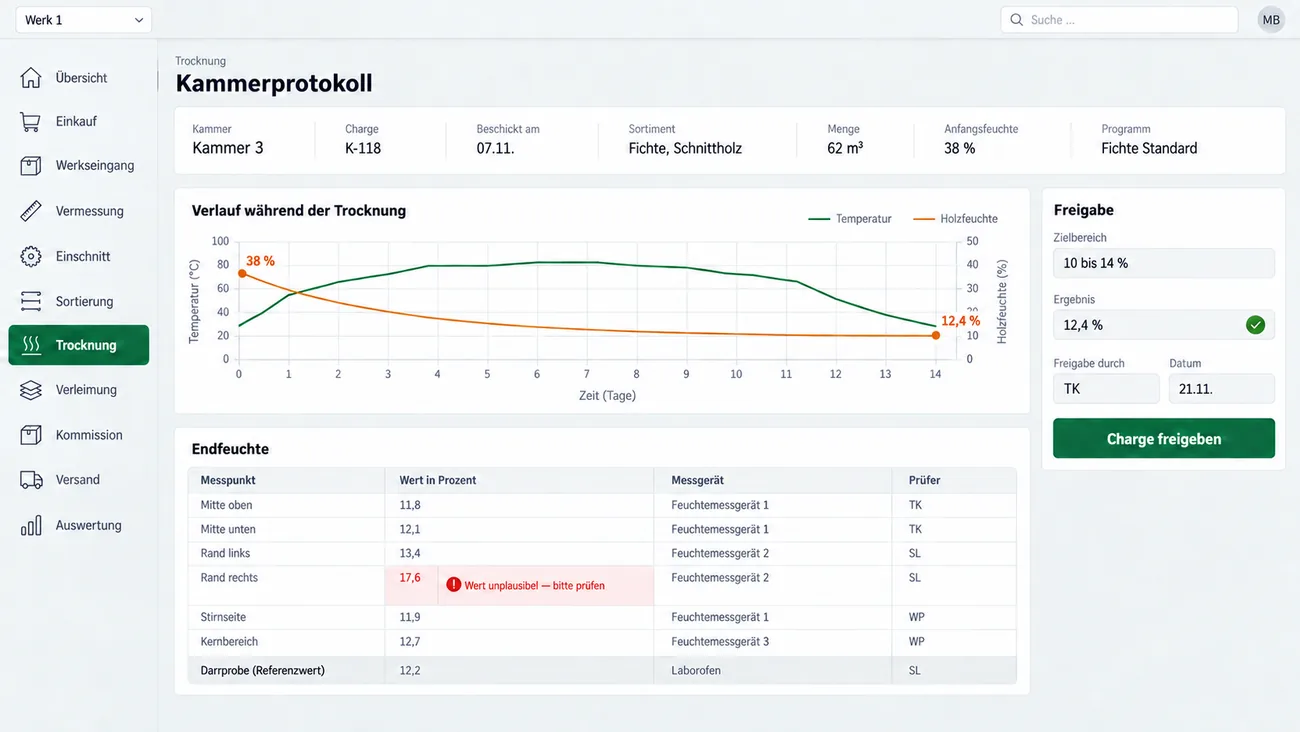The image size is (1300, 732).
Task: Click the Versand truck icon
Action: [31, 480]
